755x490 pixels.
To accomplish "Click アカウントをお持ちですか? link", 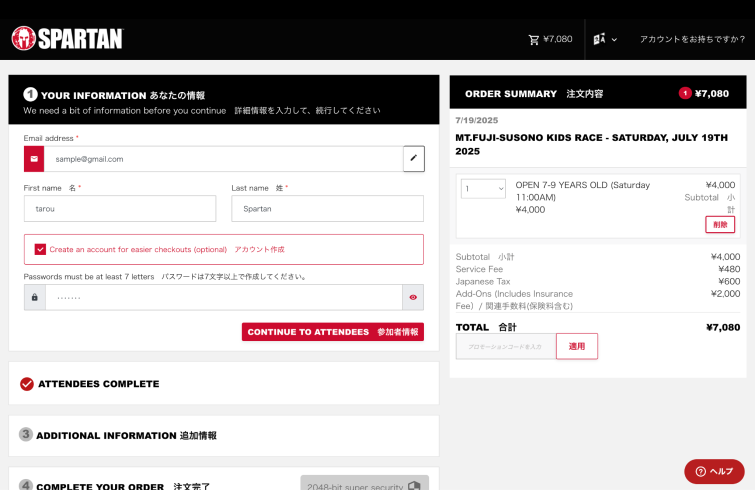I will pos(692,39).
